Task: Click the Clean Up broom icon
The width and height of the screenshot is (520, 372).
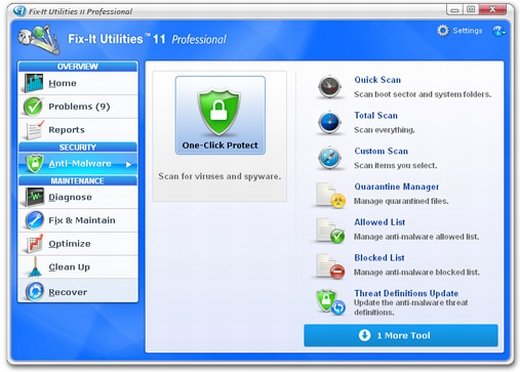Action: (x=34, y=267)
